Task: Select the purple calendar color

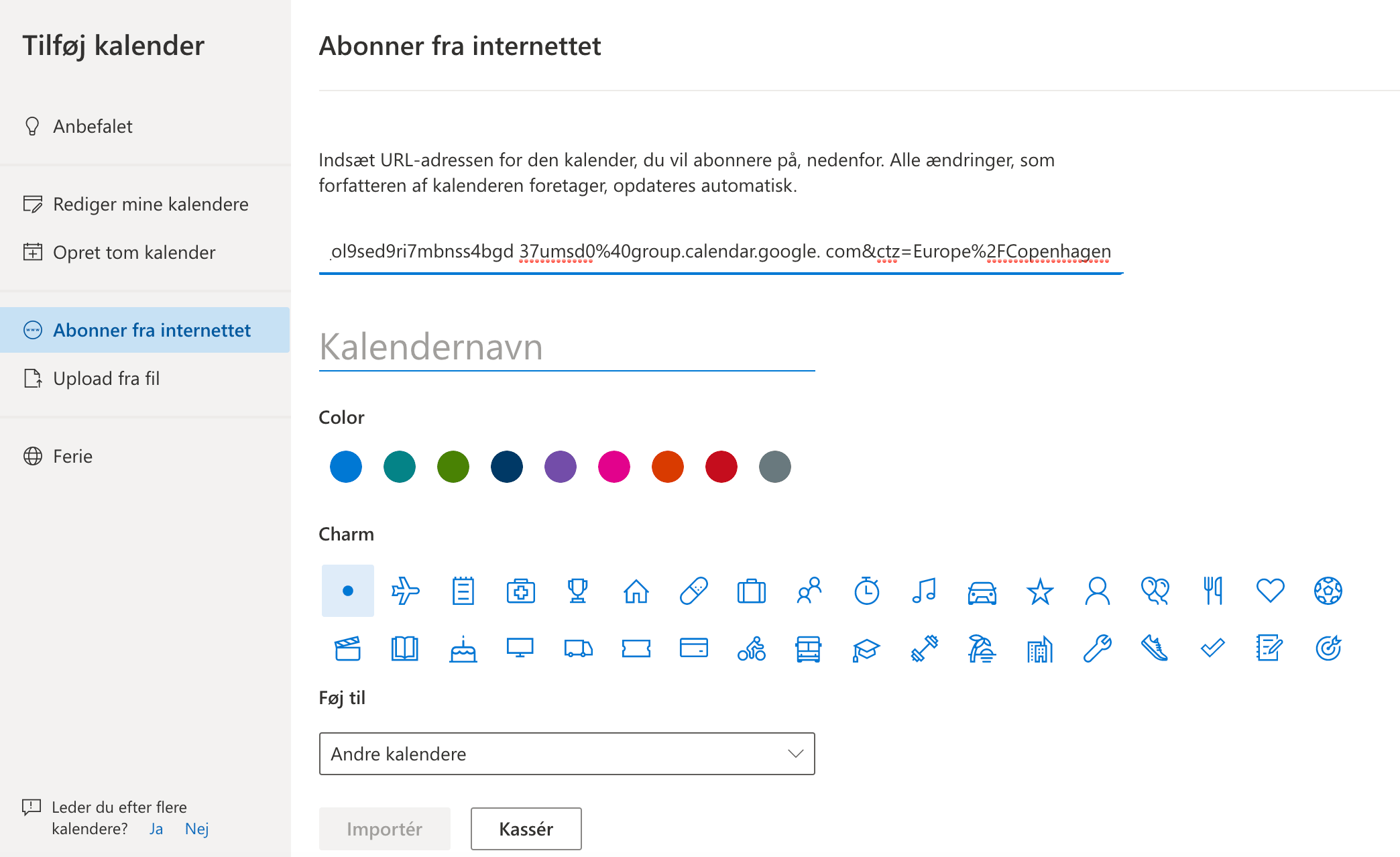Action: tap(560, 467)
